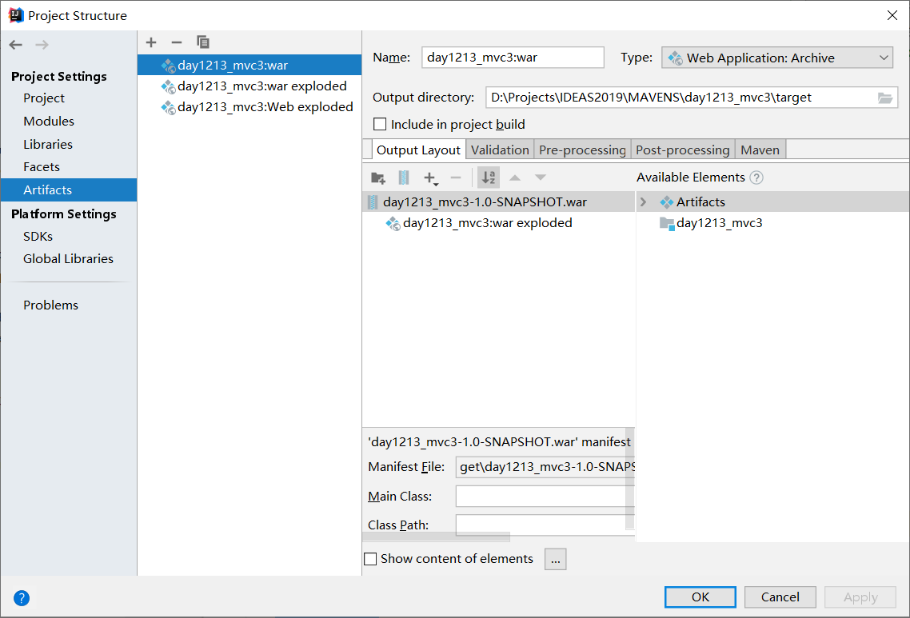Add a new artifact with plus icon
910x618 pixels.
point(151,42)
